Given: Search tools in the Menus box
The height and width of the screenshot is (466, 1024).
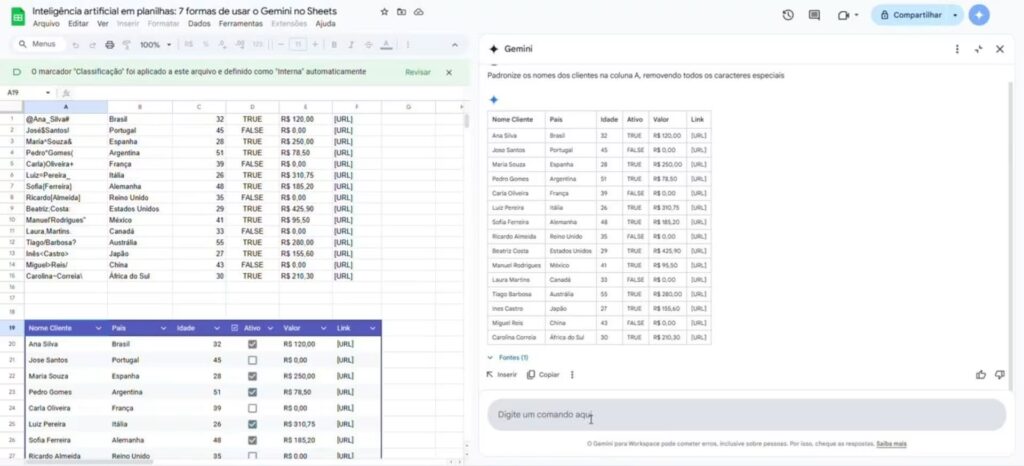Looking at the screenshot, I should (39, 44).
